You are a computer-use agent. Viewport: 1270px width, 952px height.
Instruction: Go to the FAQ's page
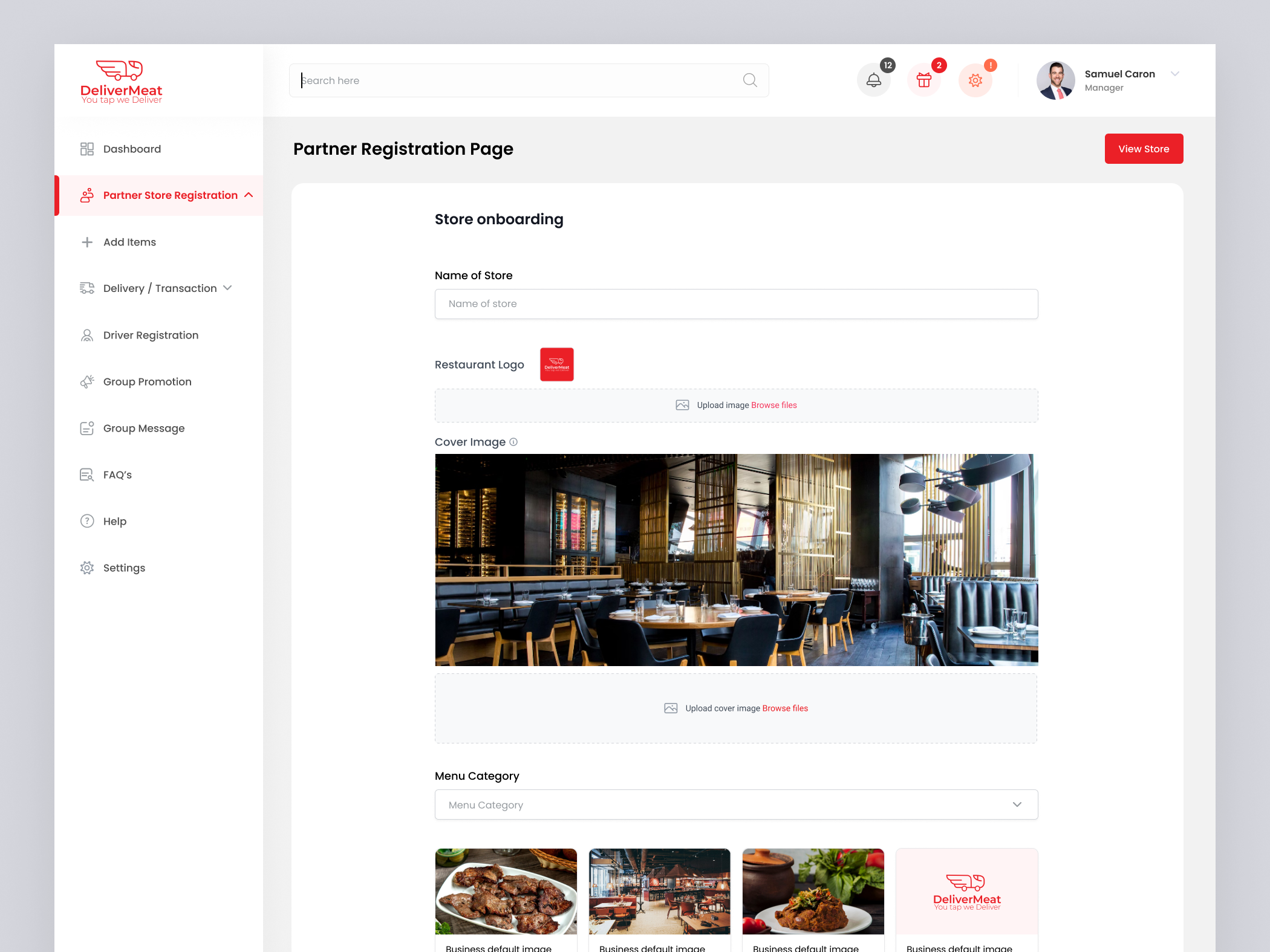tap(117, 474)
